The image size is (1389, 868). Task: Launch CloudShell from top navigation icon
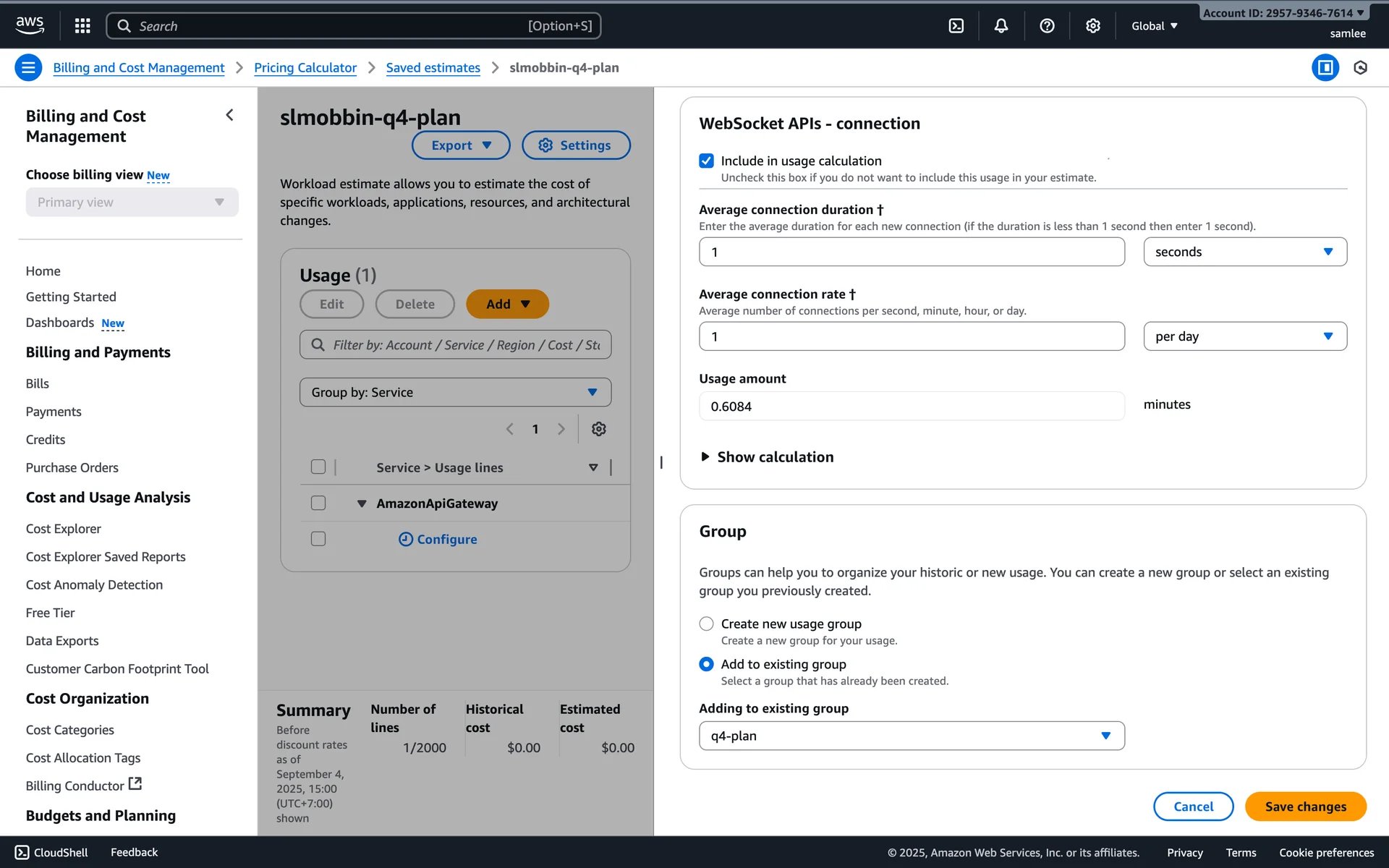coord(956,26)
